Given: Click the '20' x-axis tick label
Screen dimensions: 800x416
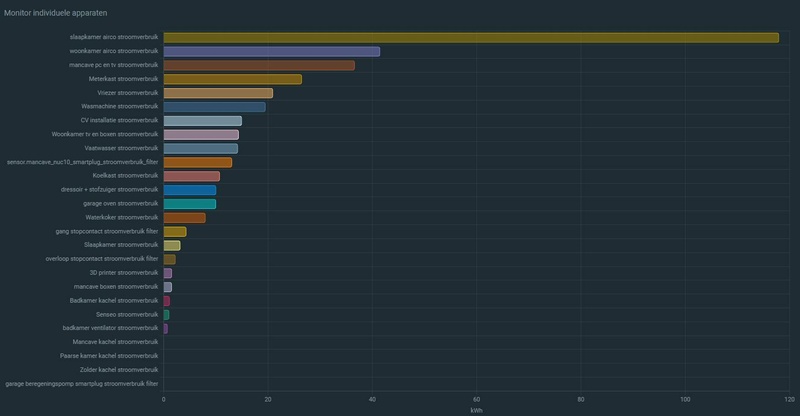Looking at the screenshot, I should point(268,399).
